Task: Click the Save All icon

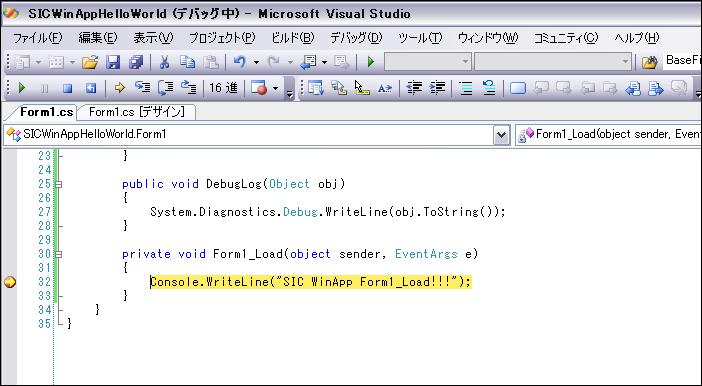Action: [x=136, y=62]
